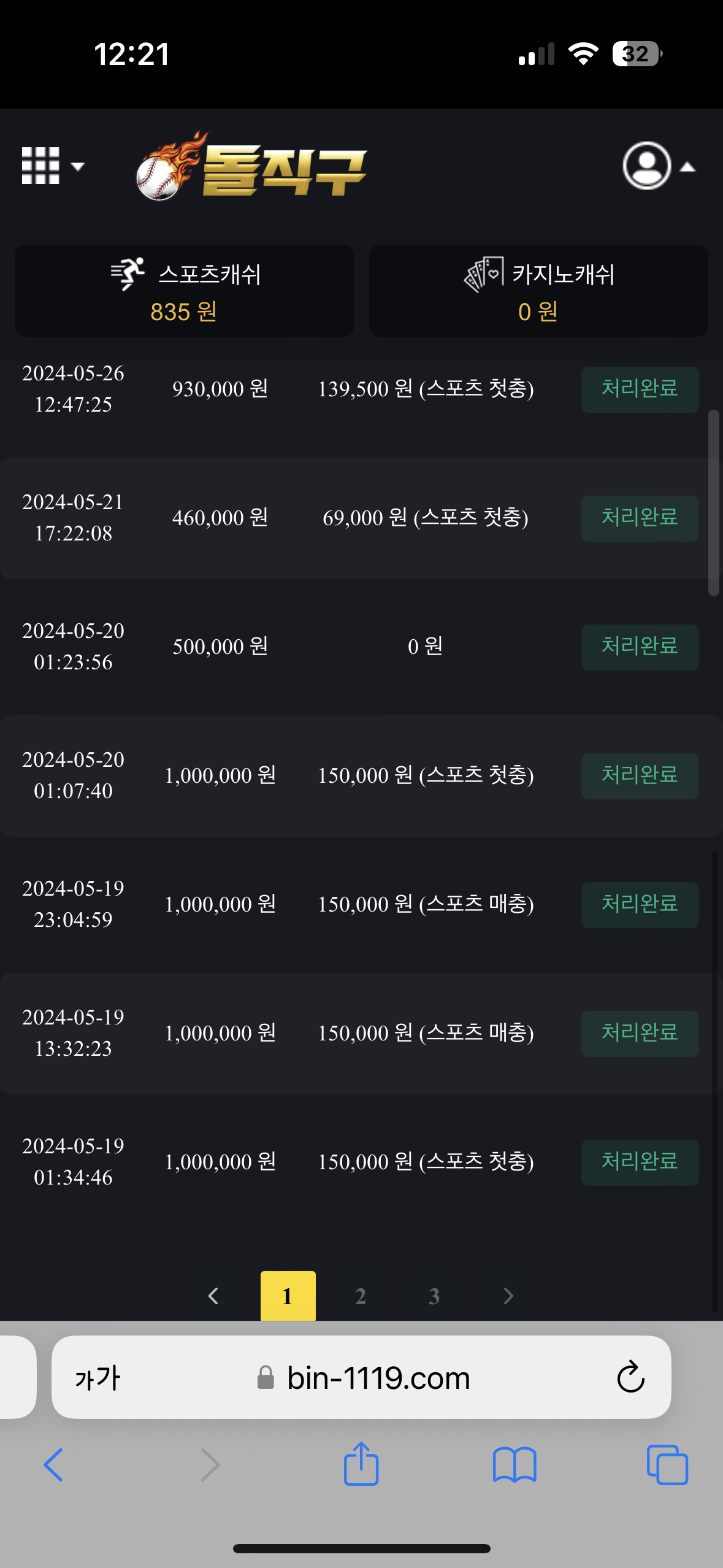Switch to page 2

click(361, 1296)
